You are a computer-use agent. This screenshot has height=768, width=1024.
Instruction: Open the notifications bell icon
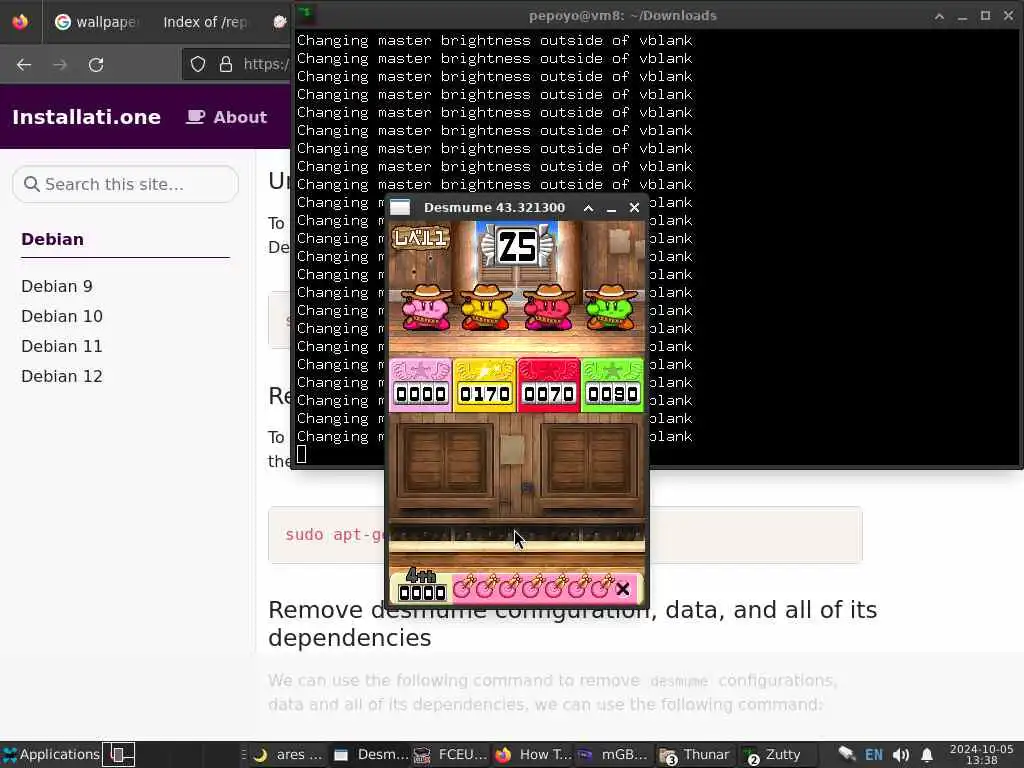pos(927,754)
